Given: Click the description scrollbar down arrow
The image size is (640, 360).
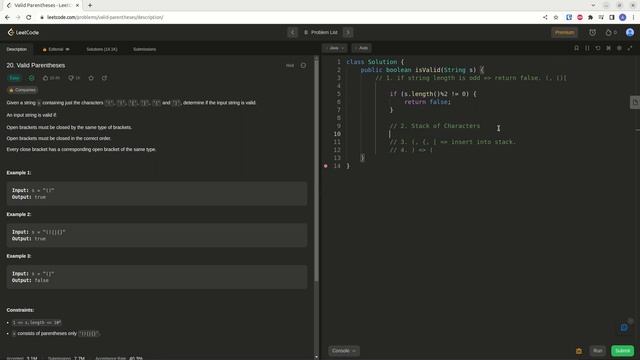Looking at the screenshot, I should coord(316,357).
